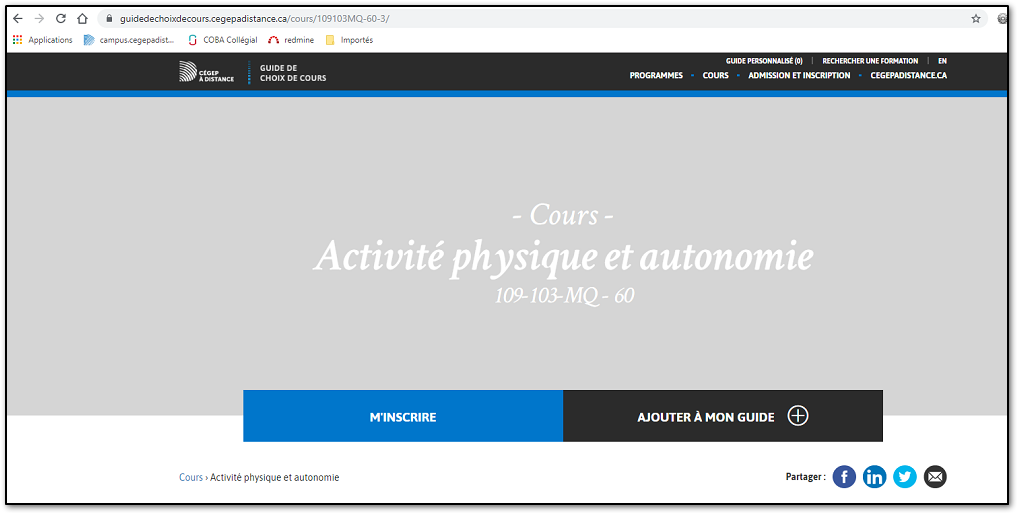1018x514 pixels.
Task: Click Rechercher une formation link
Action: click(x=870, y=61)
